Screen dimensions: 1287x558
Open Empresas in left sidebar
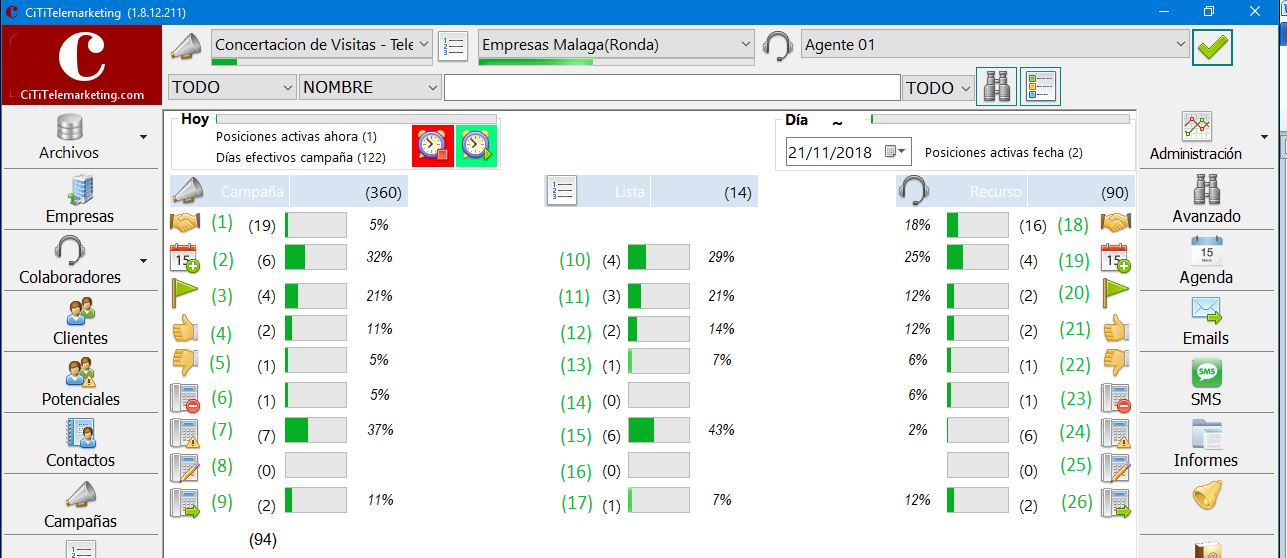(x=80, y=200)
